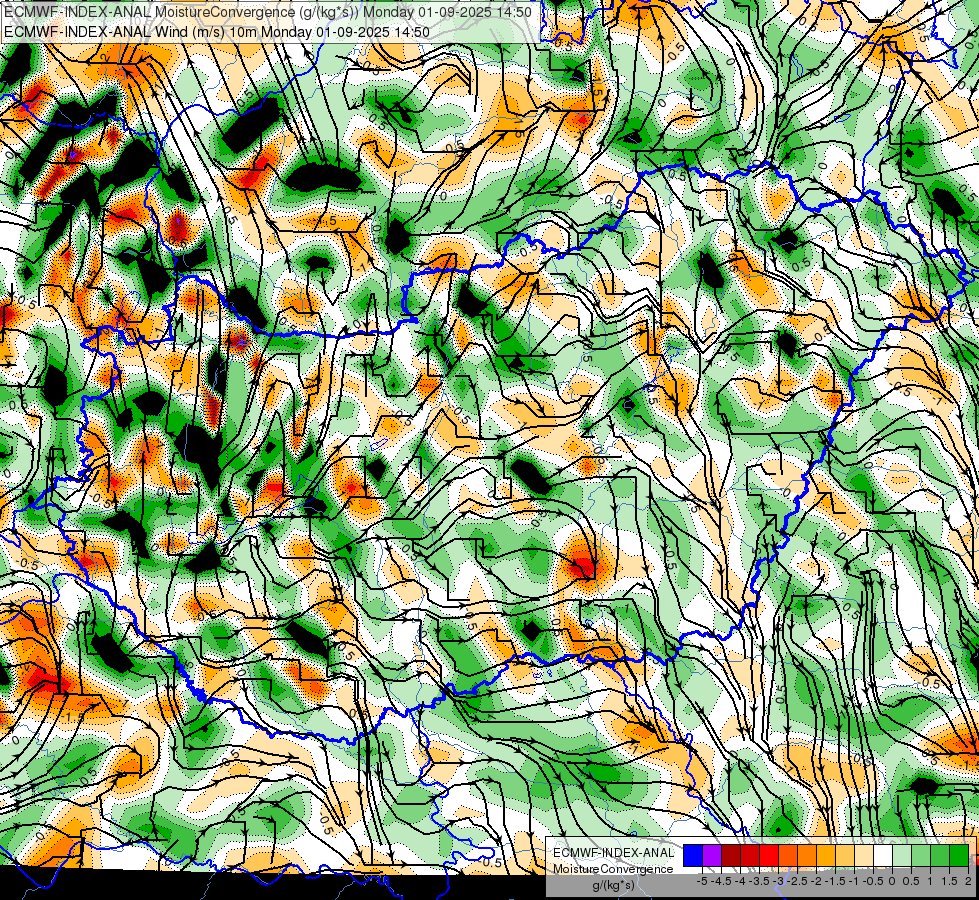Select the orange-red swatch between -3 and -2.5
979x900 pixels.
[788, 856]
